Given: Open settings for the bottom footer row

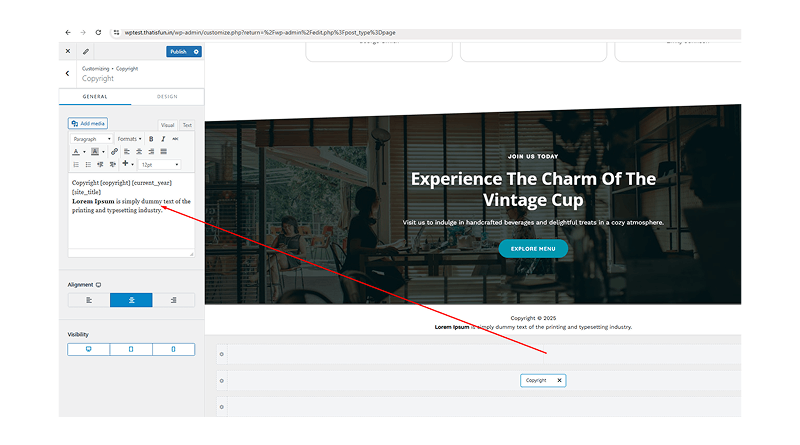Looking at the screenshot, I should (221, 407).
